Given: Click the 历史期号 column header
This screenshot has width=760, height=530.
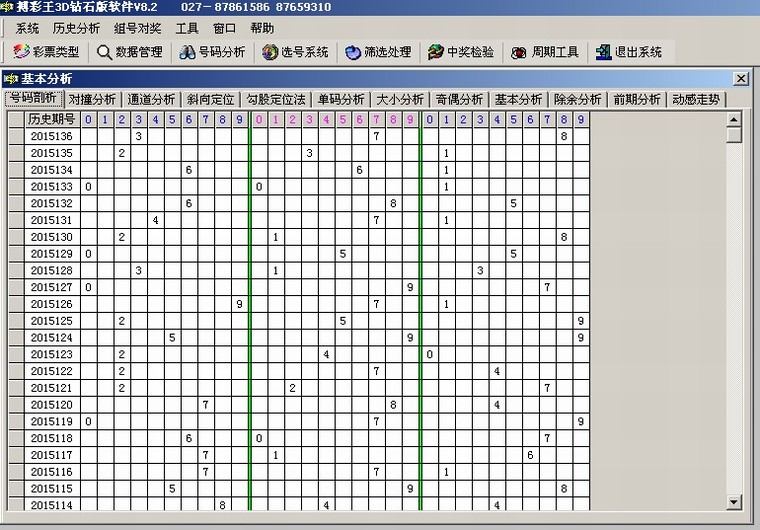Looking at the screenshot, I should tap(51, 119).
